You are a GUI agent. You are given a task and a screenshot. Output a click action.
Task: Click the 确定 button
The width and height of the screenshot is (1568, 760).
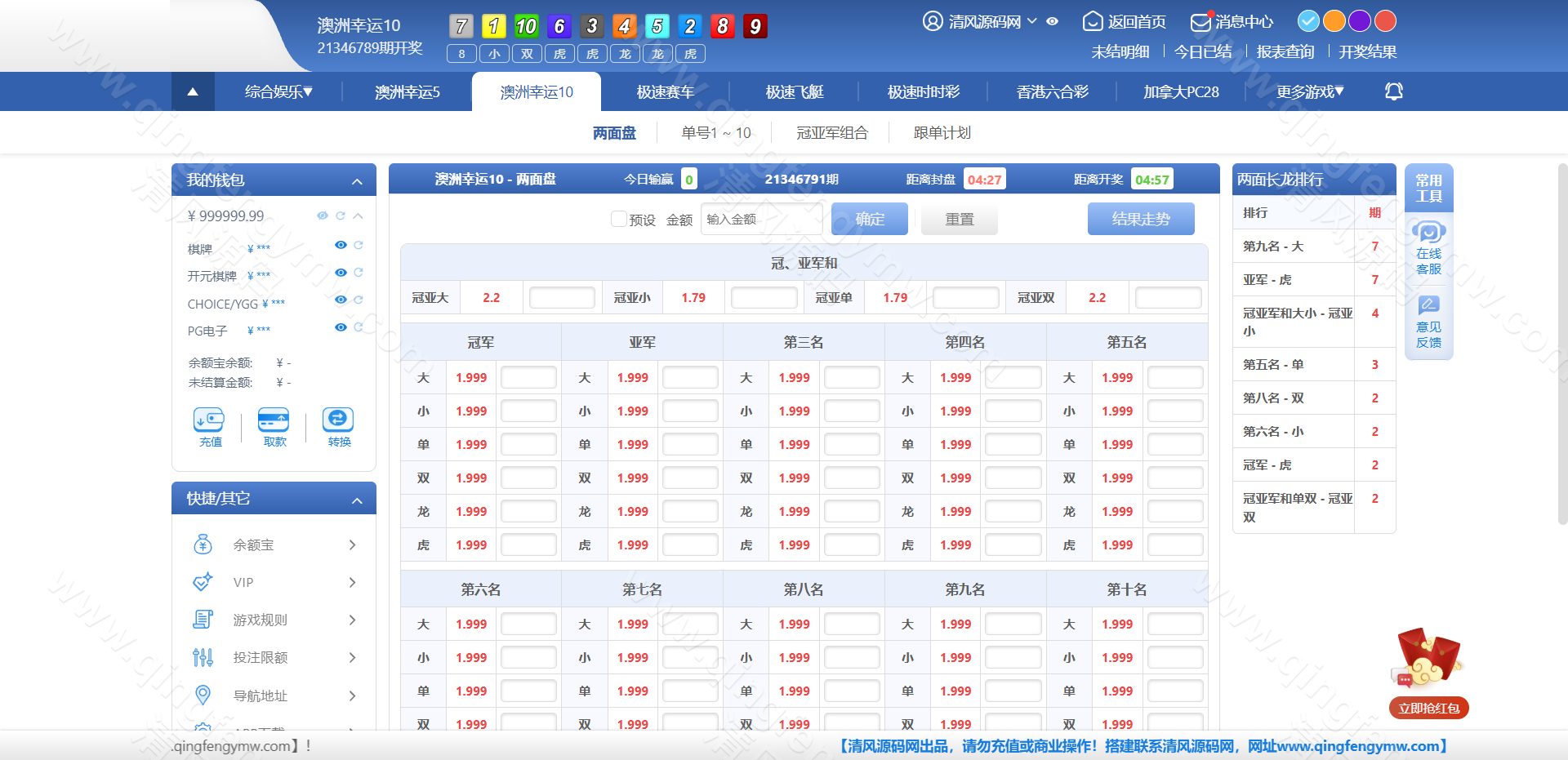point(870,219)
